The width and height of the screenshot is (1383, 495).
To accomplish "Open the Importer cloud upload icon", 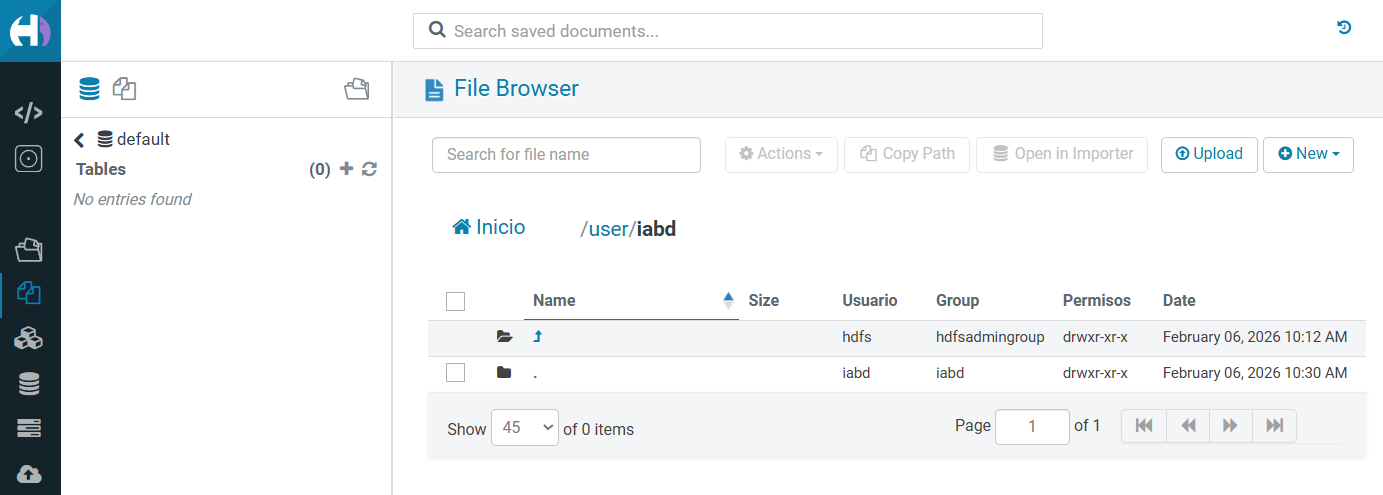I will [x=29, y=474].
